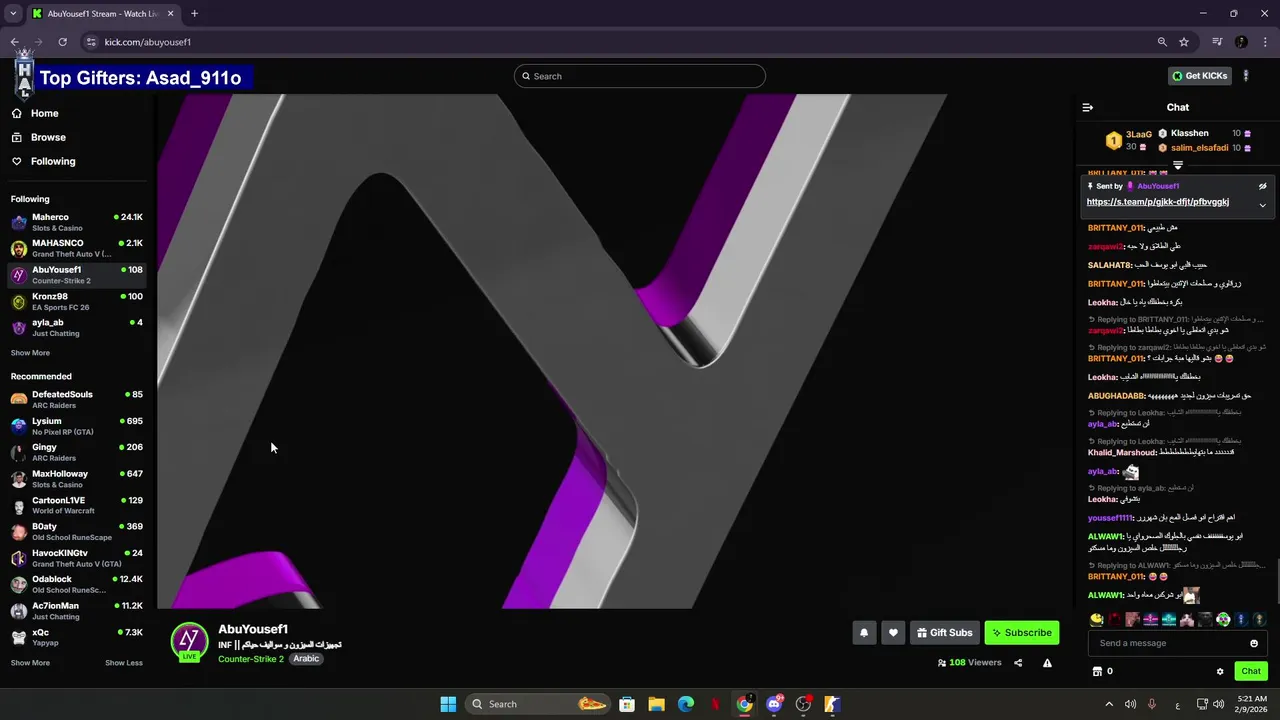Open the emoji picker in chat input
The height and width of the screenshot is (720, 1280).
[1254, 643]
